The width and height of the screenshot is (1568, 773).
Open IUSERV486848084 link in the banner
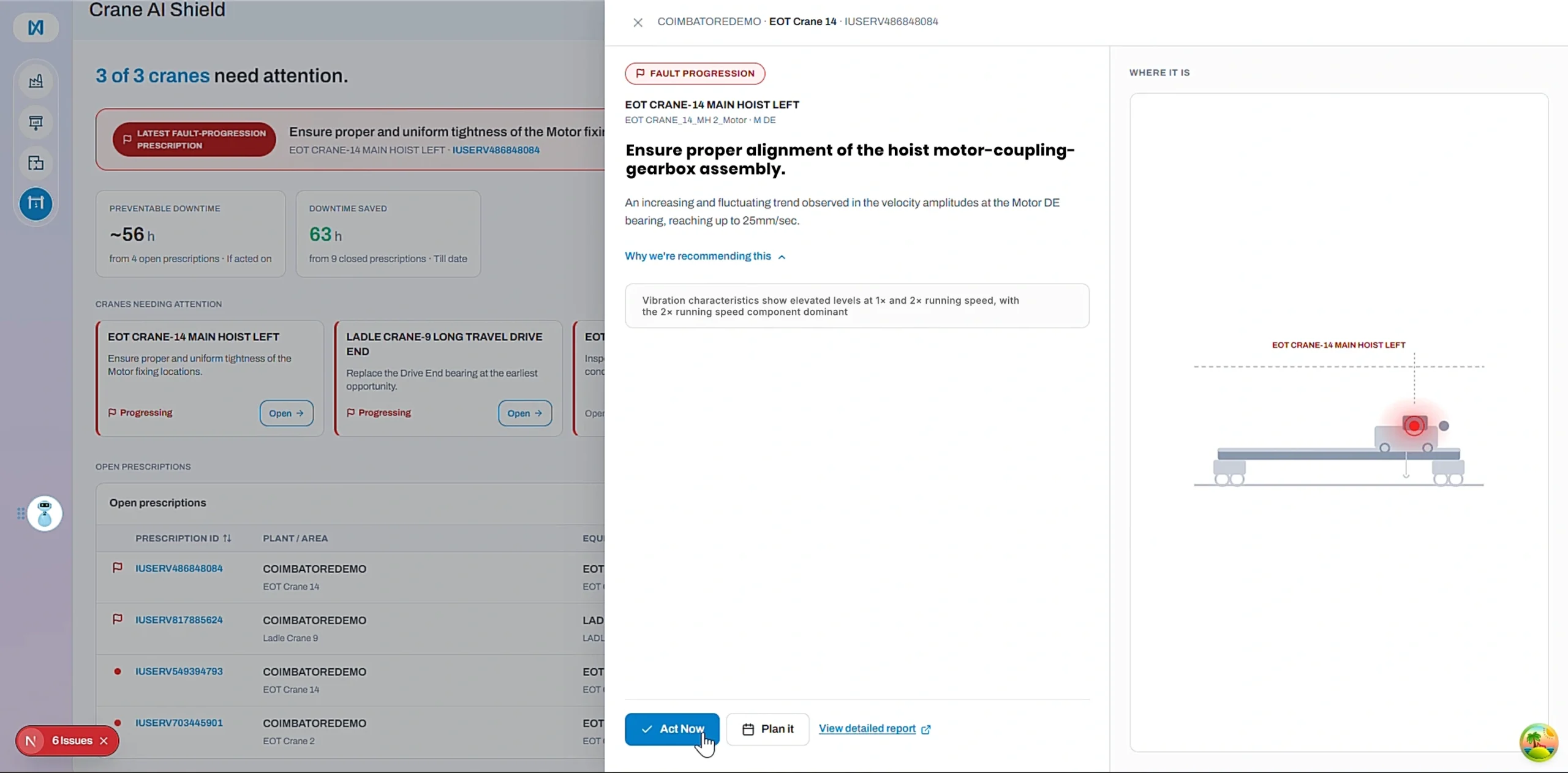click(496, 150)
